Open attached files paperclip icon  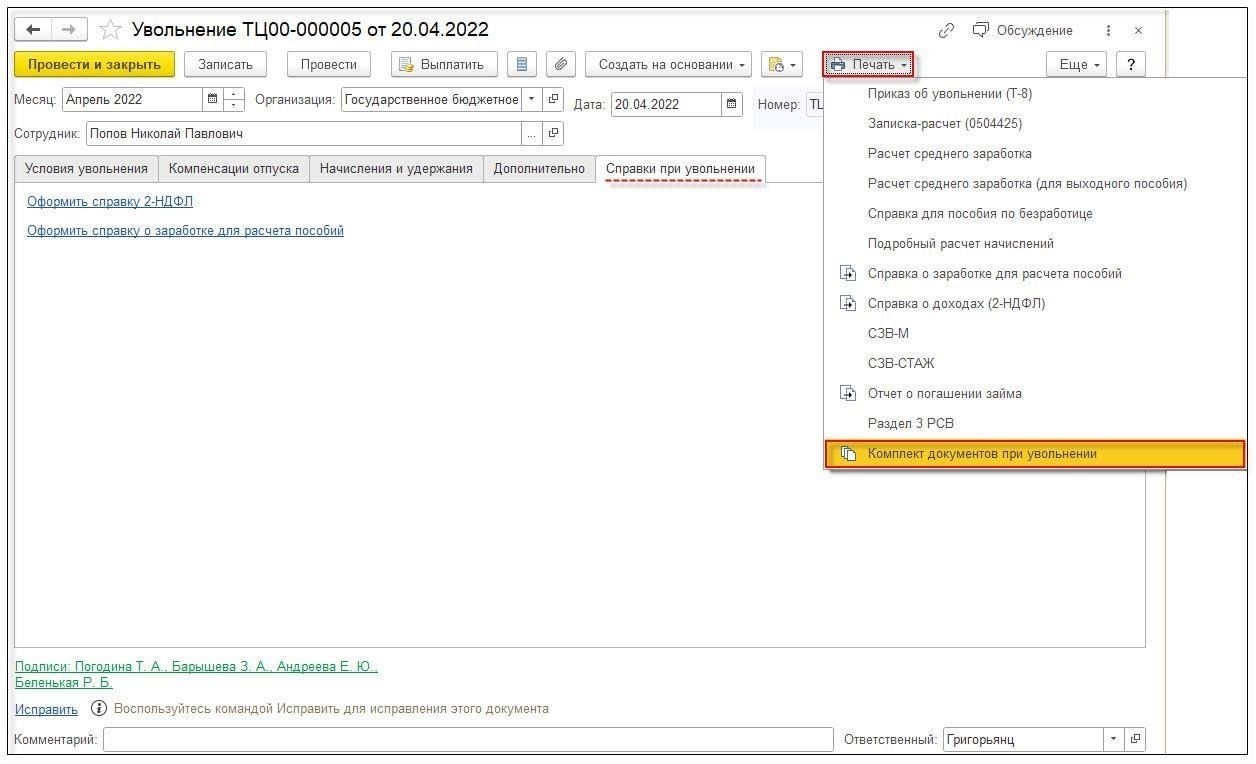560,64
